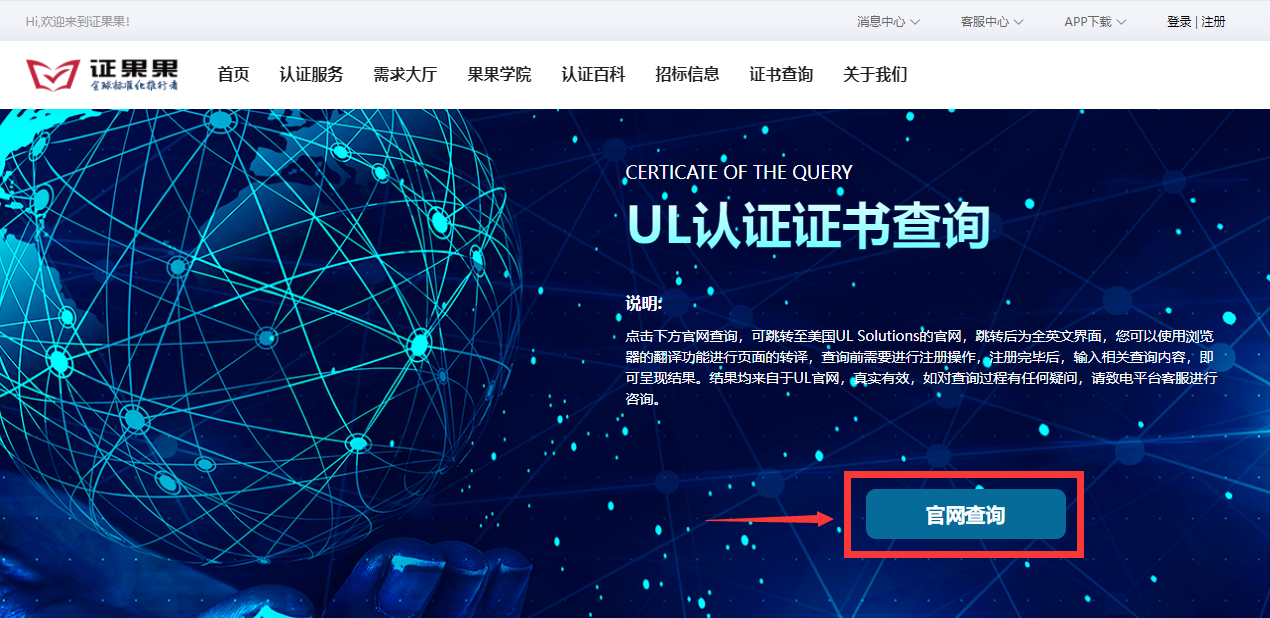Expand the APP下载 dropdown arrow
Image resolution: width=1270 pixels, height=618 pixels.
[1121, 22]
